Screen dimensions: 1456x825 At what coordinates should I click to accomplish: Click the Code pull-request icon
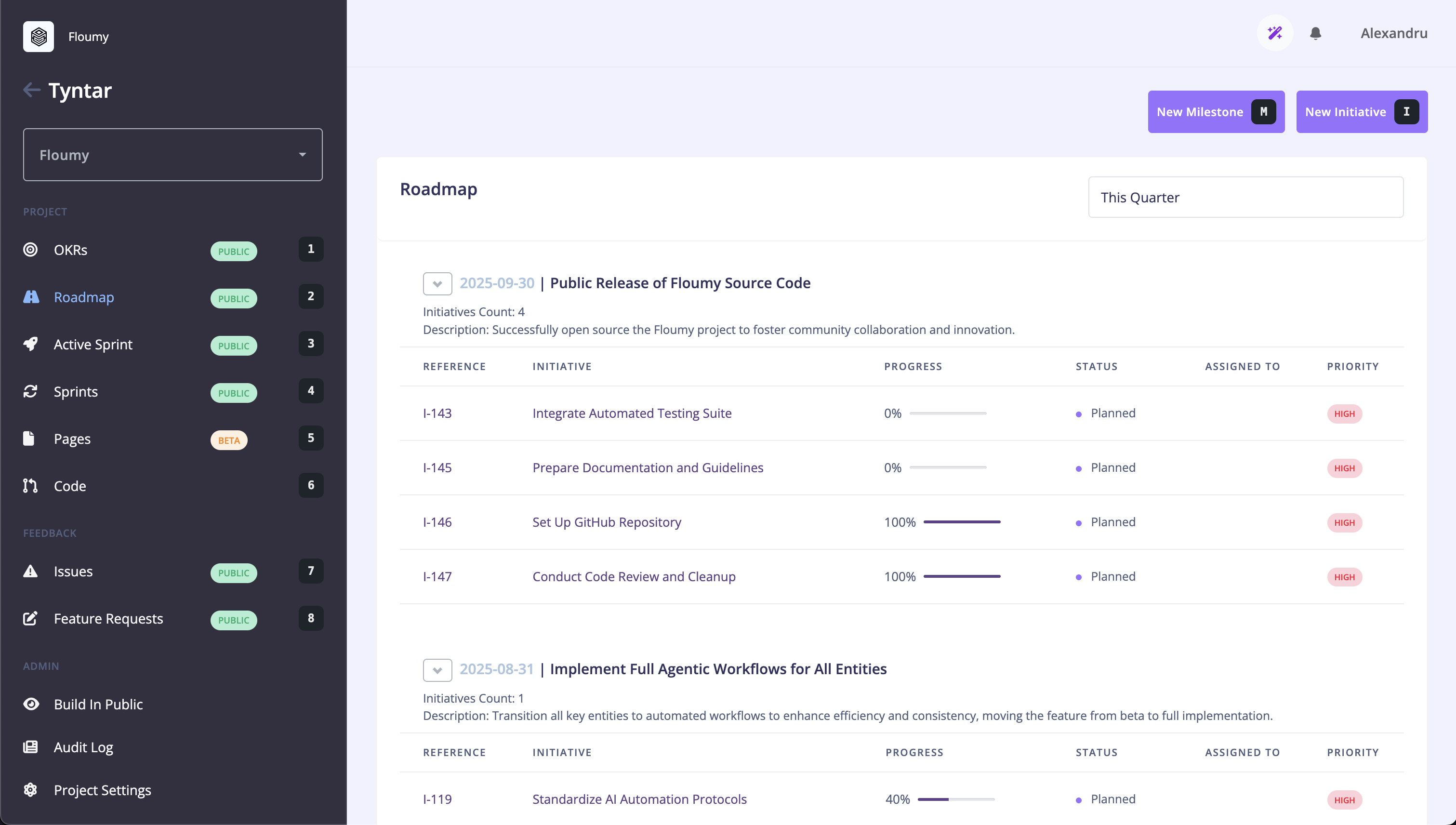click(30, 486)
